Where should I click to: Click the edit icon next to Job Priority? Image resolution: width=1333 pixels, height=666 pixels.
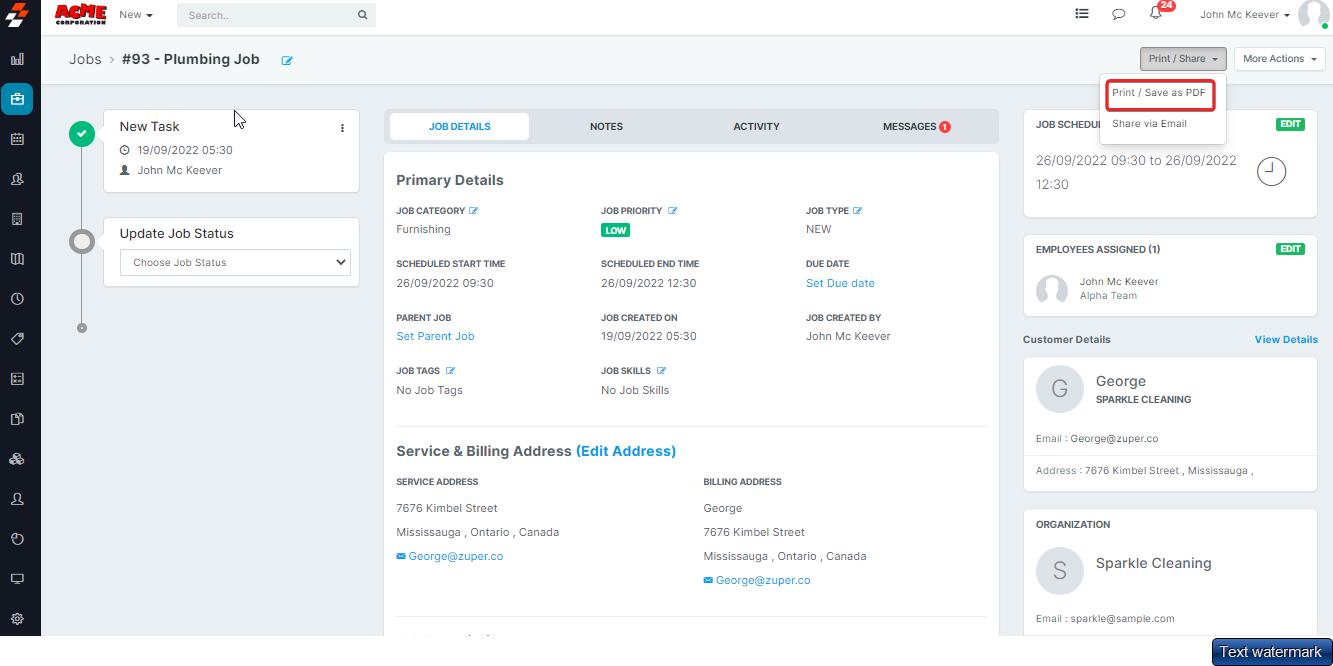(x=673, y=211)
